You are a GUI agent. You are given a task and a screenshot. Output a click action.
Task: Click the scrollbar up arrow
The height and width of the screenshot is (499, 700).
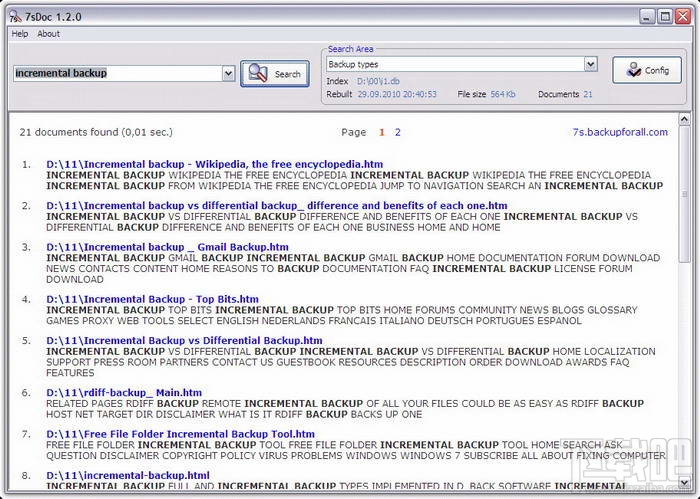click(x=684, y=119)
